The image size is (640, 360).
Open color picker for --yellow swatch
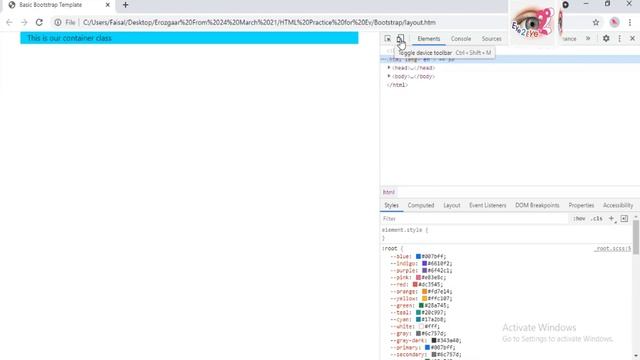pos(424,298)
